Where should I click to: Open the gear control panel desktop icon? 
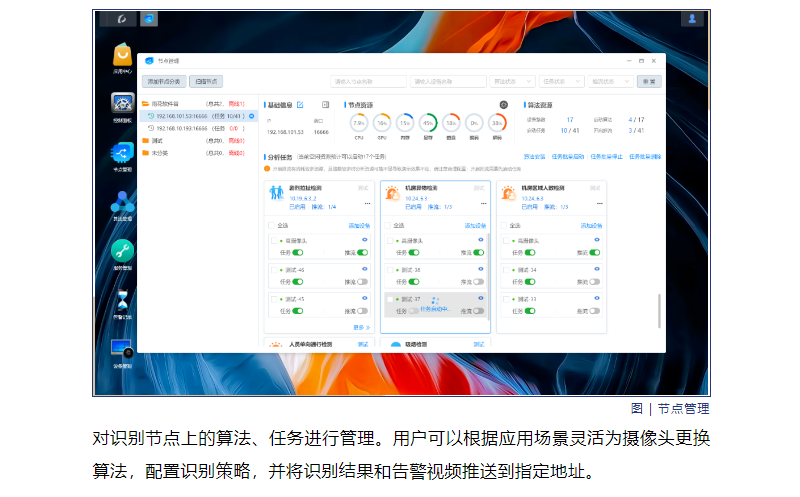tap(122, 104)
